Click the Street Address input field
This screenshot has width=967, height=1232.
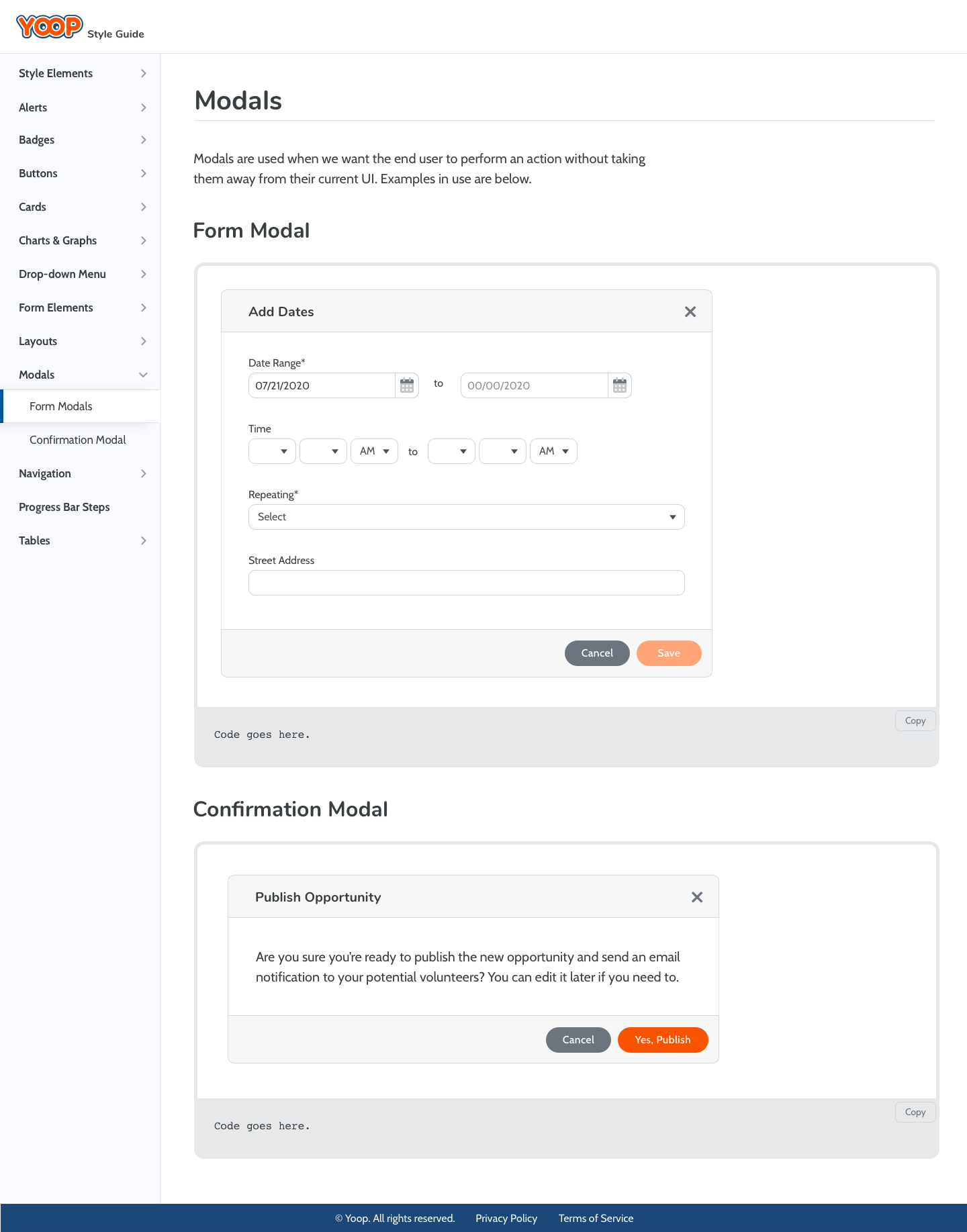click(x=467, y=583)
